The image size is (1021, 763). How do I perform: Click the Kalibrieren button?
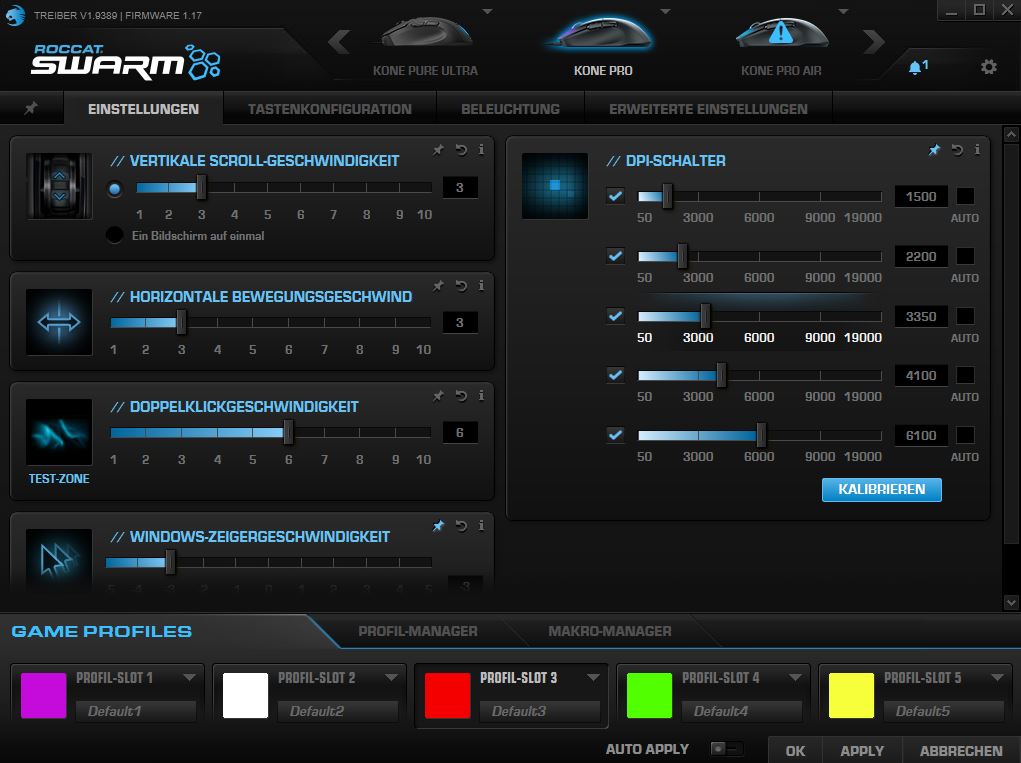pos(882,490)
